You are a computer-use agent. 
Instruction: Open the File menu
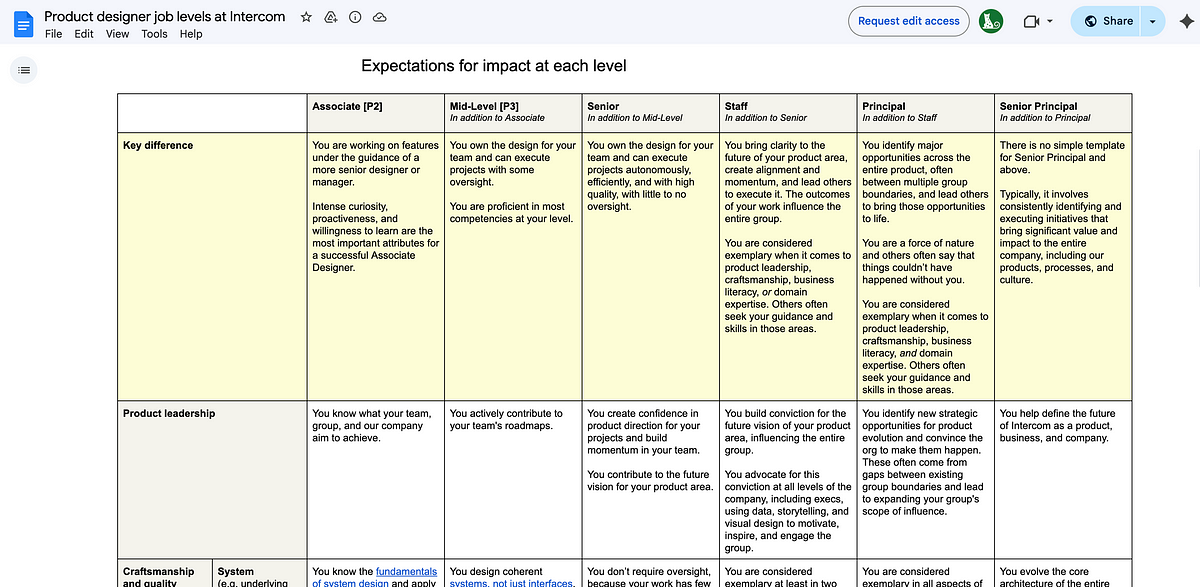point(53,34)
